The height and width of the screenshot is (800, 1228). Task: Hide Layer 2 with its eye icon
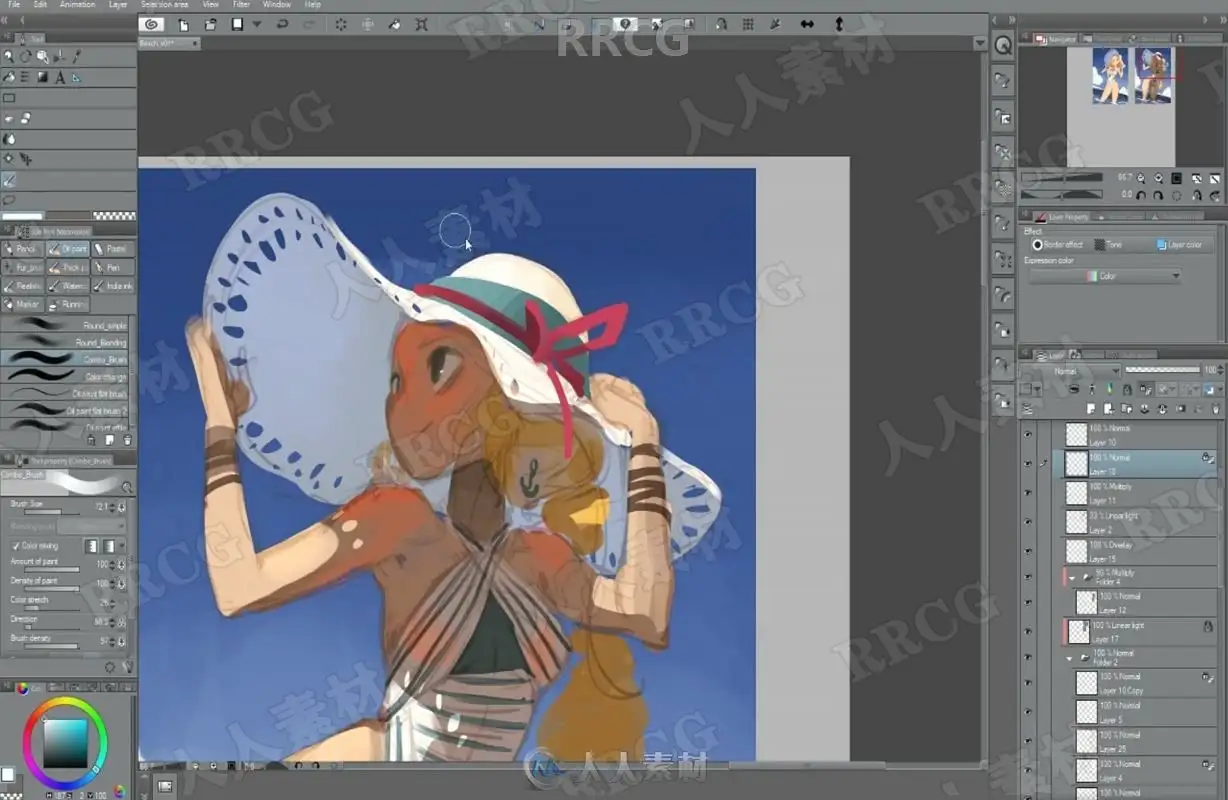[x=1028, y=522]
